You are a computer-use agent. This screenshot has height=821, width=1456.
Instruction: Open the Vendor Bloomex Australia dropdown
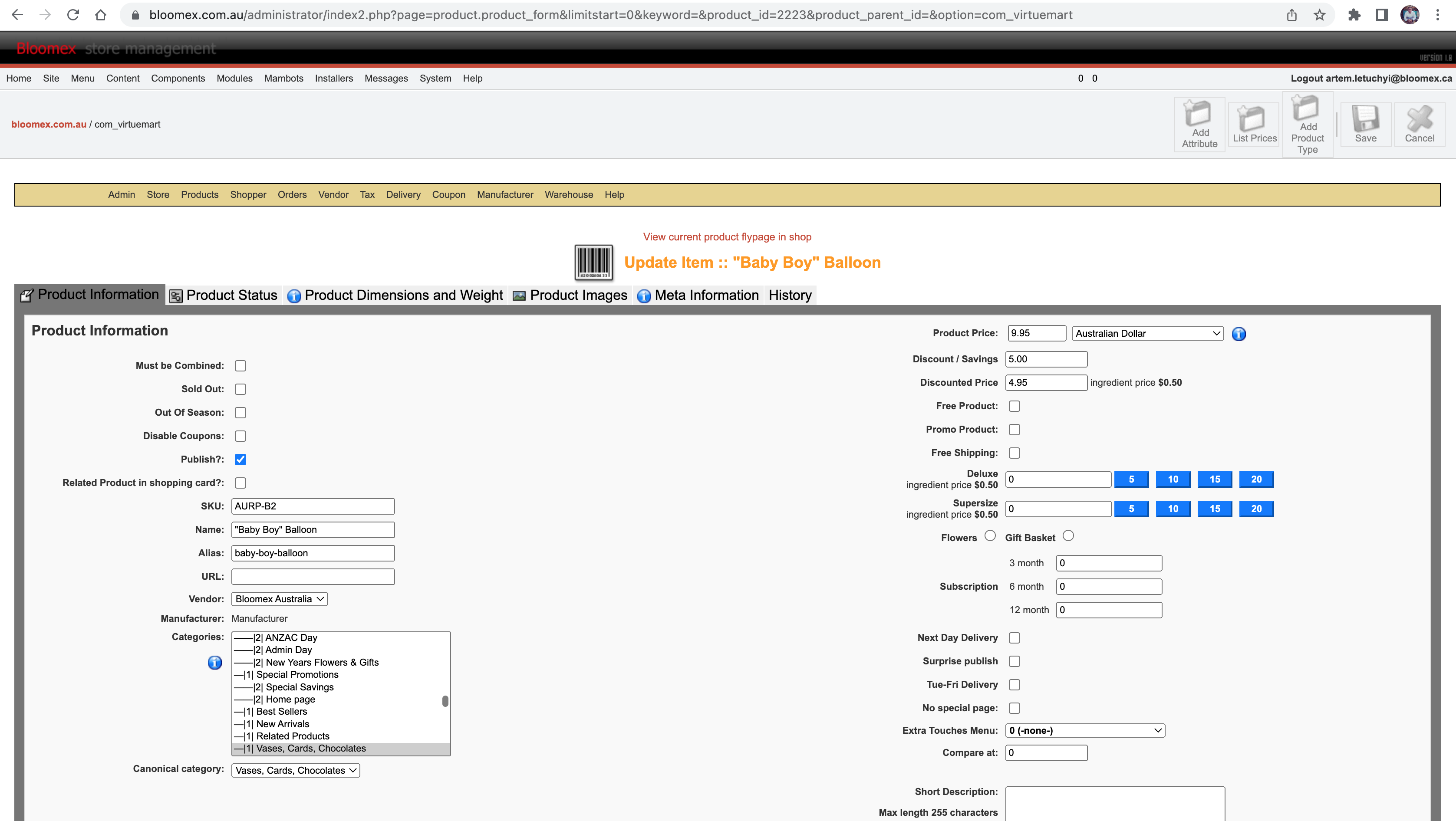coord(279,599)
